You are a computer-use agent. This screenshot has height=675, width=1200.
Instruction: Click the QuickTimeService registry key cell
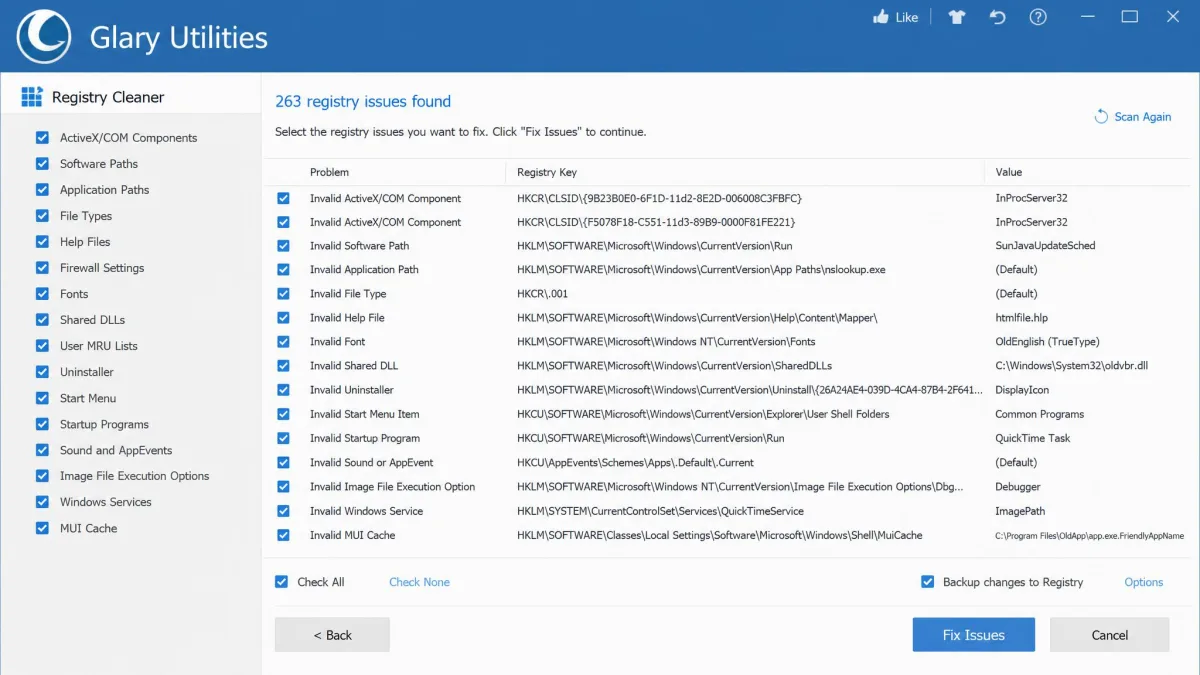pos(660,511)
